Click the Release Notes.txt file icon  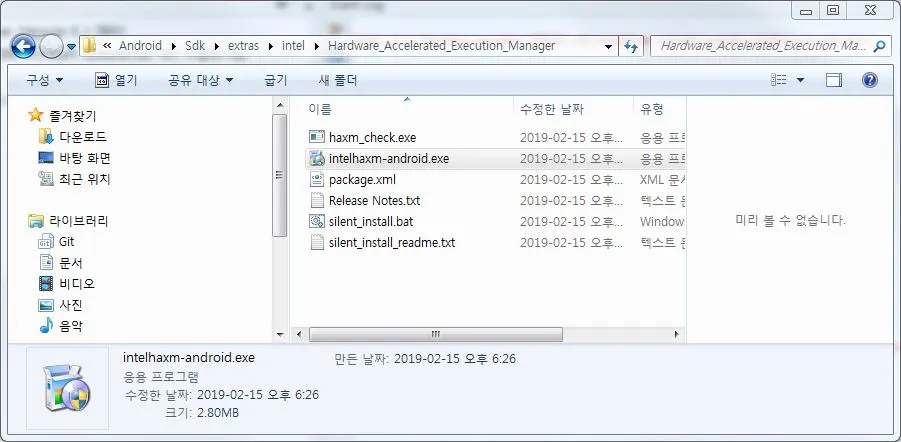(x=317, y=201)
